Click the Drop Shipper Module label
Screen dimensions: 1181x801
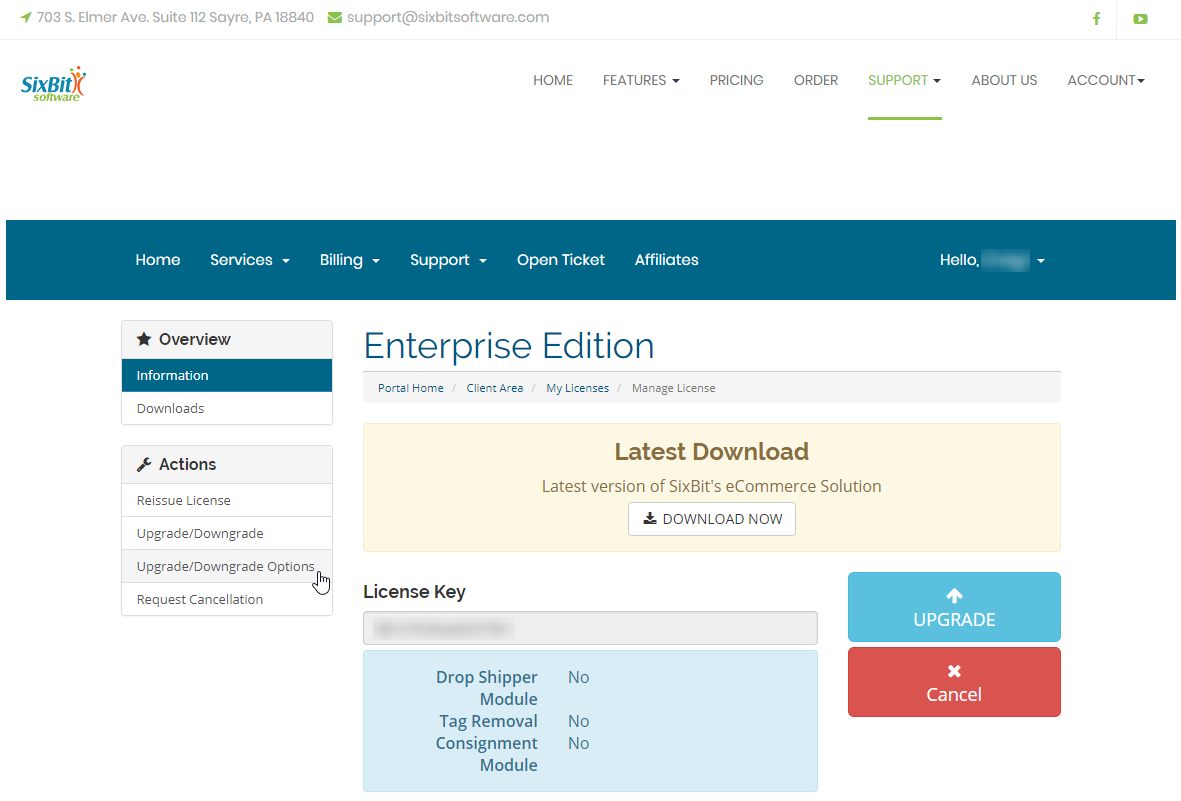tap(487, 688)
